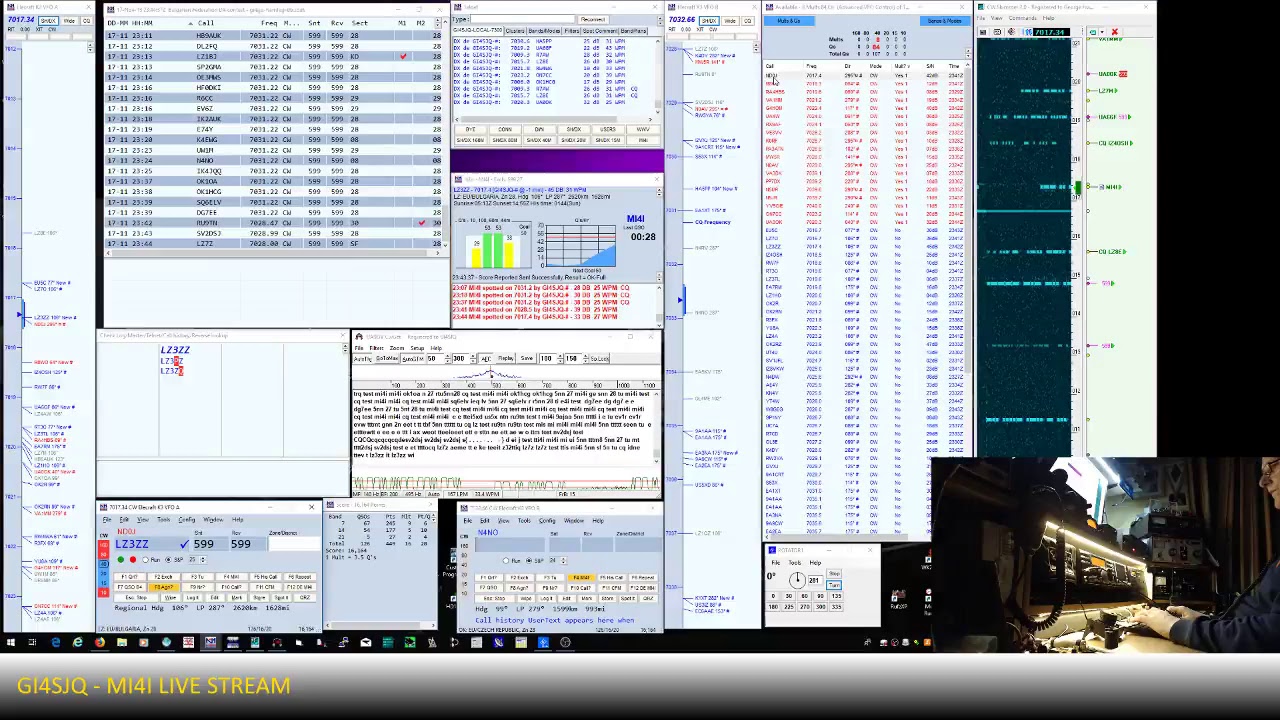Click Log It in VFO A entry window
Viewport: 1280px width, 720px height.
(192, 597)
